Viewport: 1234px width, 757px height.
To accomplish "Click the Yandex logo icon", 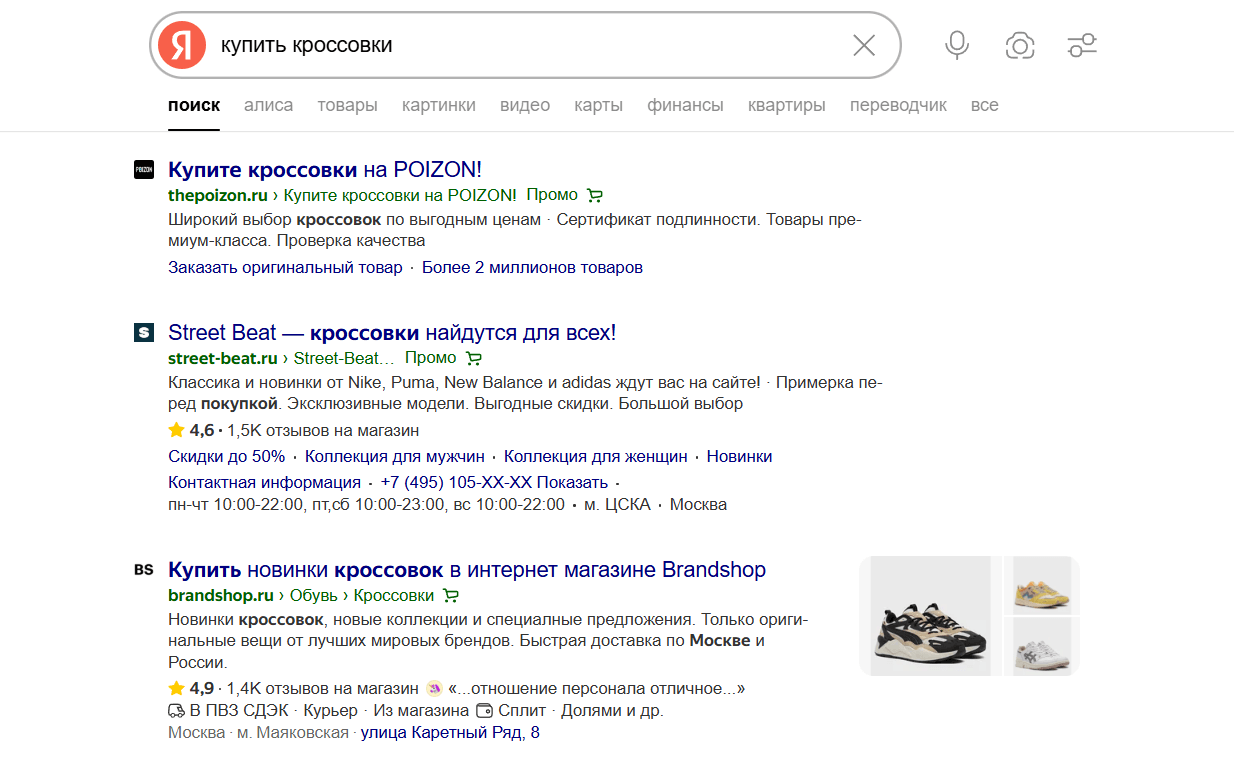I will (x=181, y=45).
